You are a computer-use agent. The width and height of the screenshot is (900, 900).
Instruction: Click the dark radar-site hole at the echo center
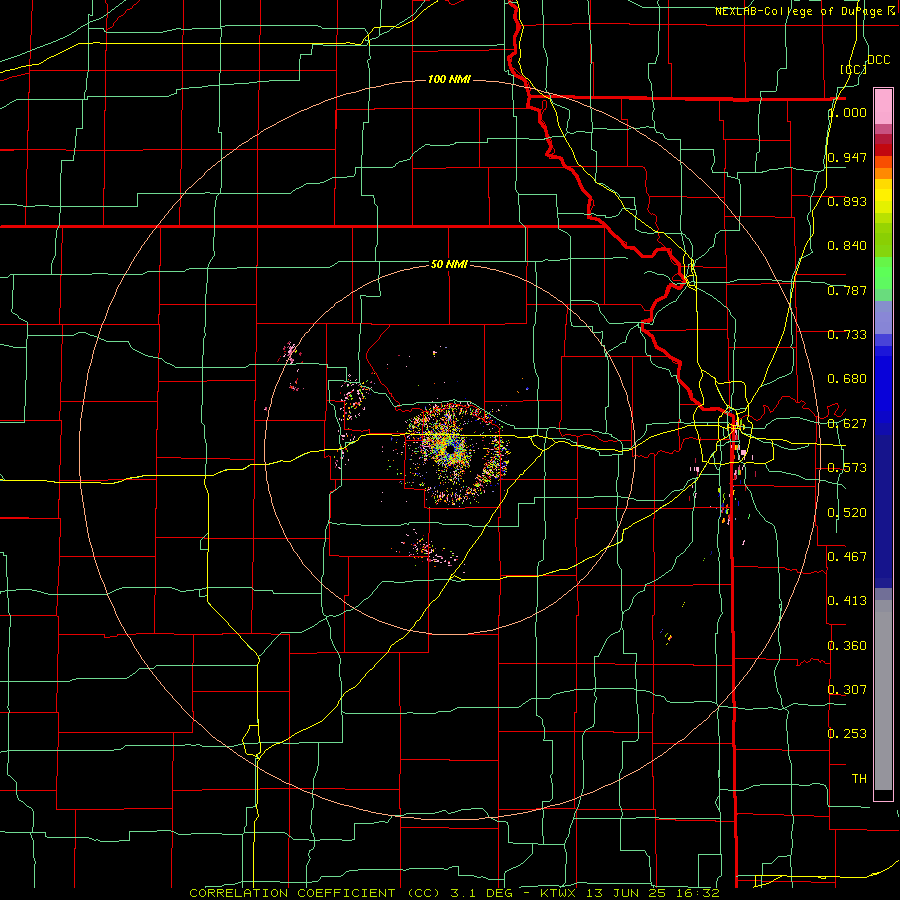pos(451,448)
